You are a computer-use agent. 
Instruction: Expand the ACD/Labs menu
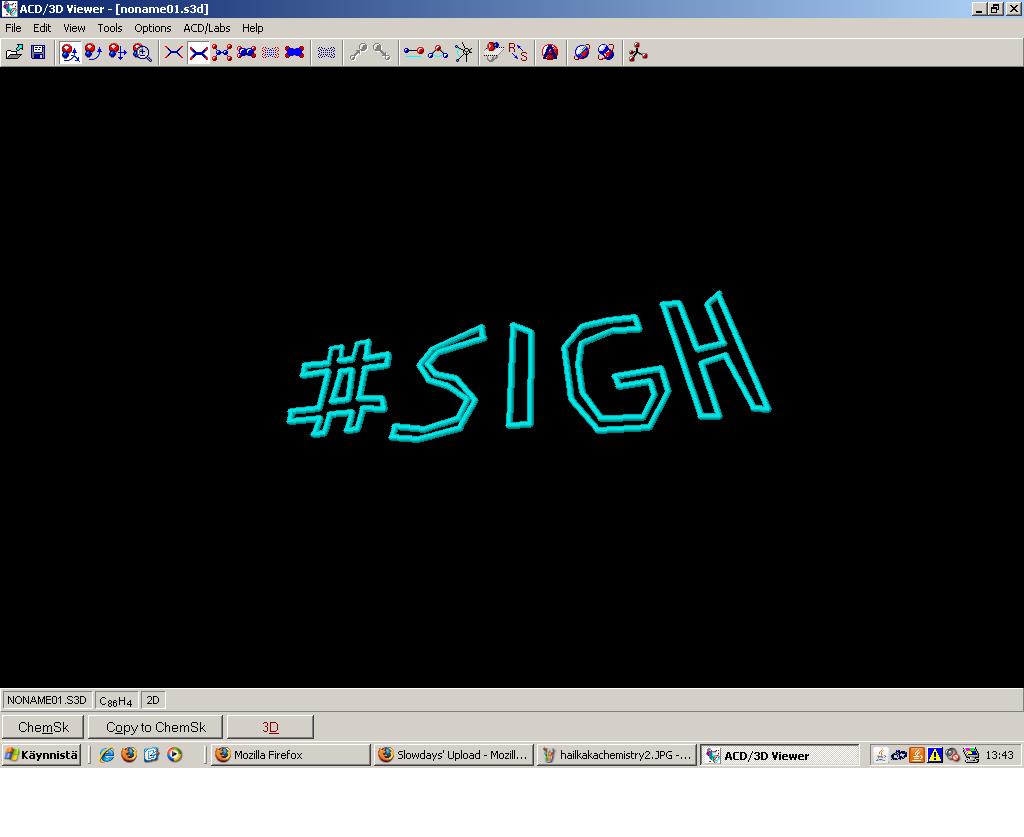[x=206, y=28]
